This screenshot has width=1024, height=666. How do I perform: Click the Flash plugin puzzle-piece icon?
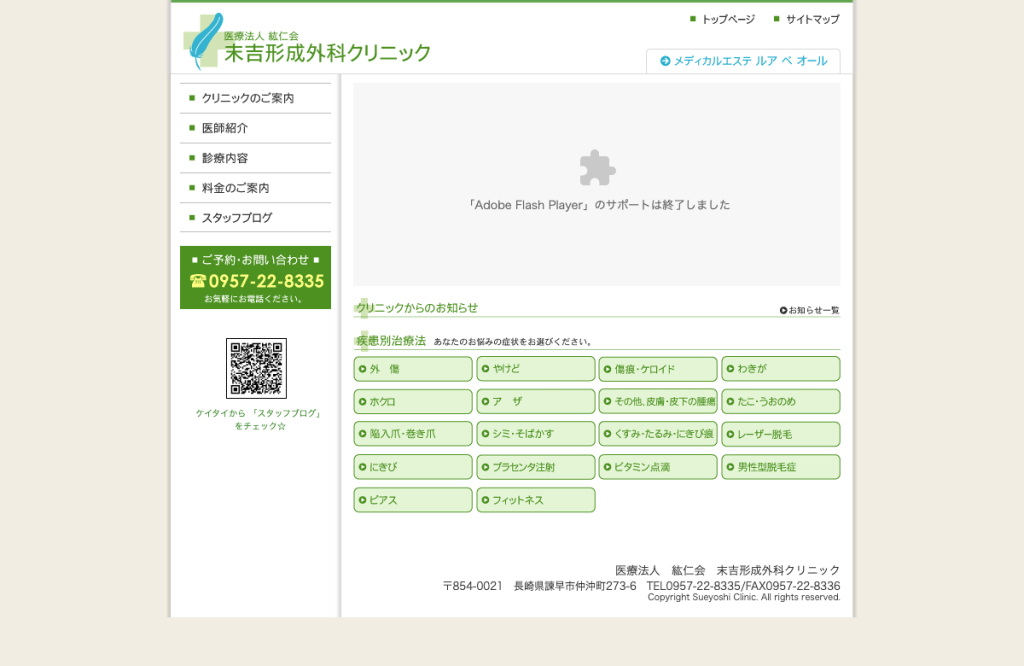597,168
